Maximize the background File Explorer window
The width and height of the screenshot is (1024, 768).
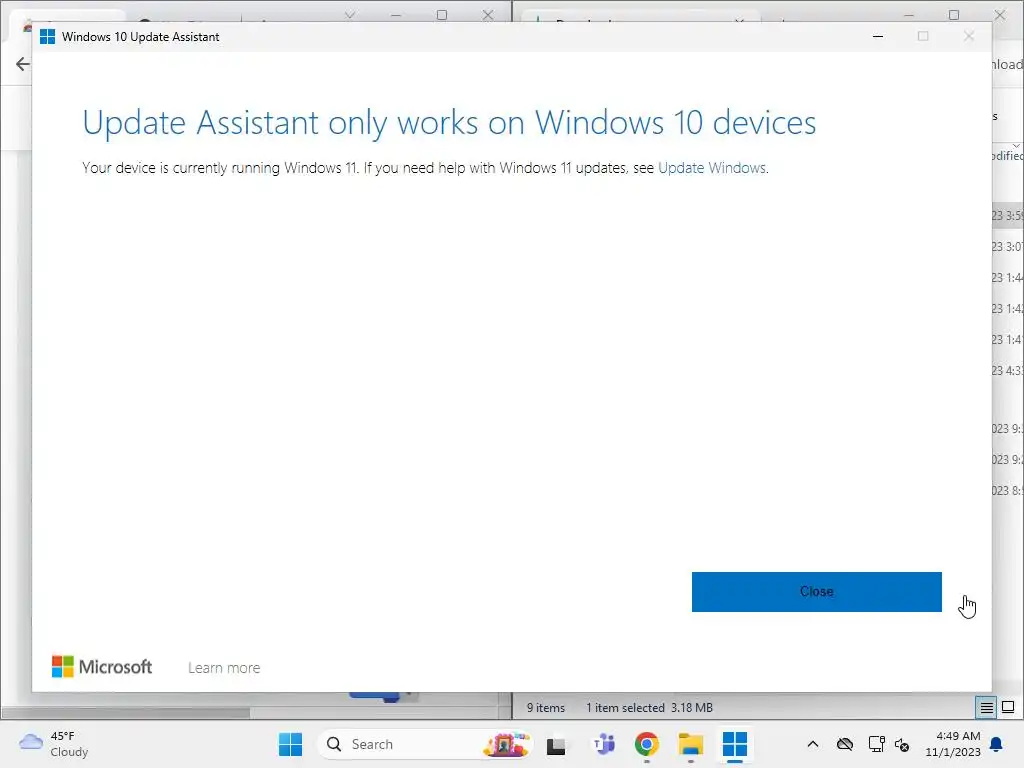(954, 14)
